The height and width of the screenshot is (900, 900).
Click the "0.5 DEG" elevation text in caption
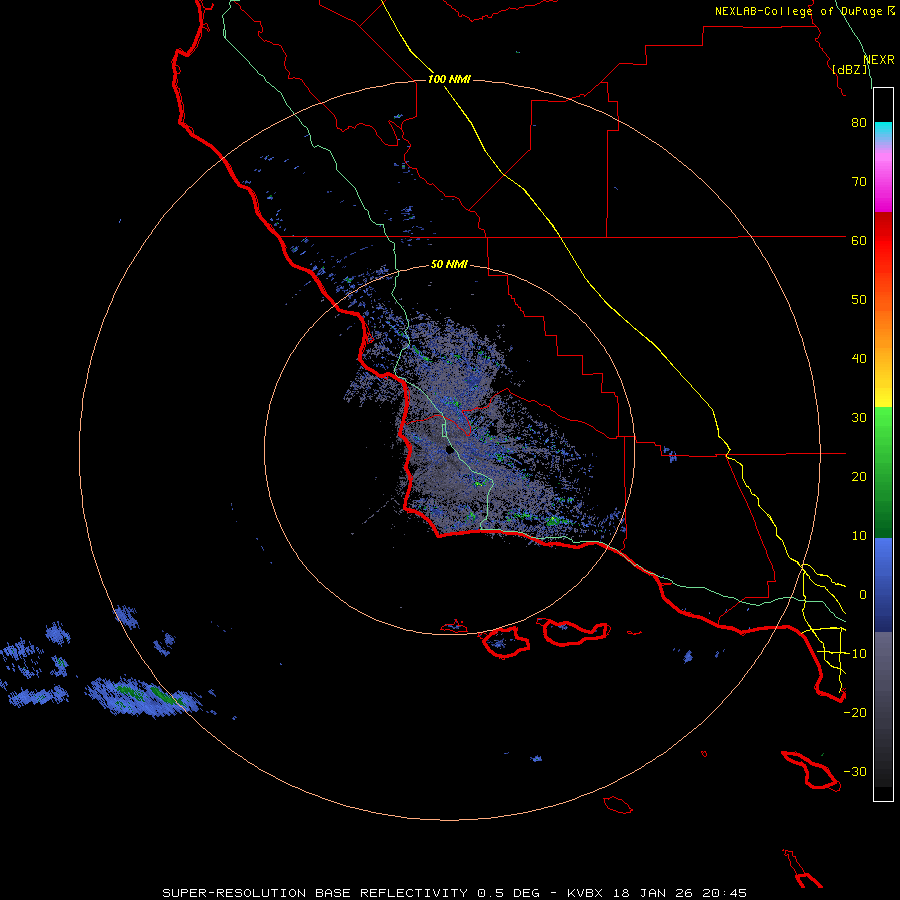point(509,893)
